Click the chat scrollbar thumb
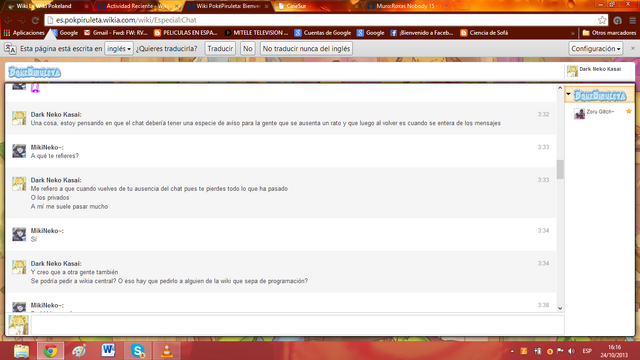This screenshot has width=640, height=360. (560, 169)
